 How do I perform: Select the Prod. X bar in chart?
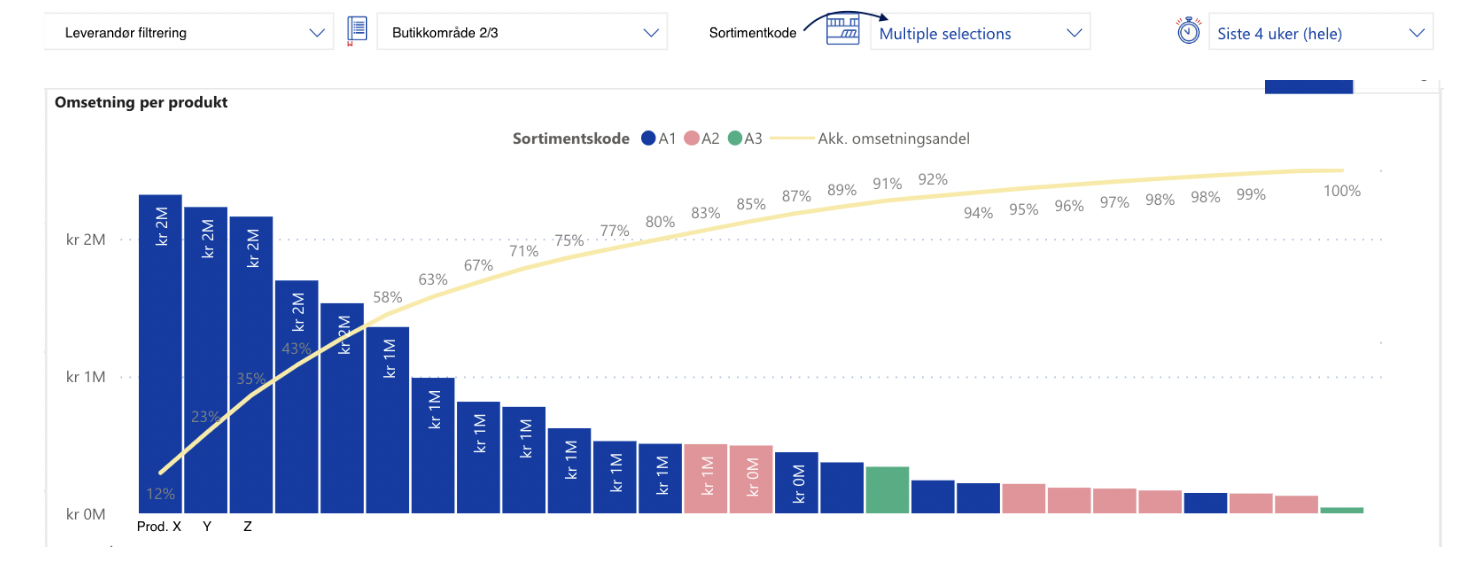point(160,354)
